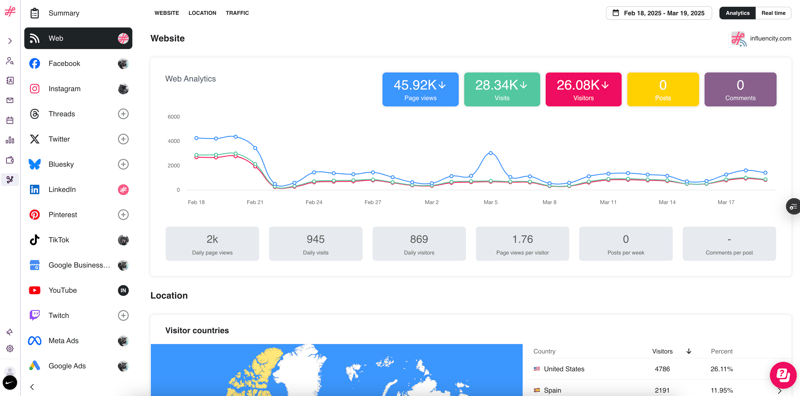This screenshot has width=800, height=396.
Task: Open the date range picker
Action: (659, 13)
